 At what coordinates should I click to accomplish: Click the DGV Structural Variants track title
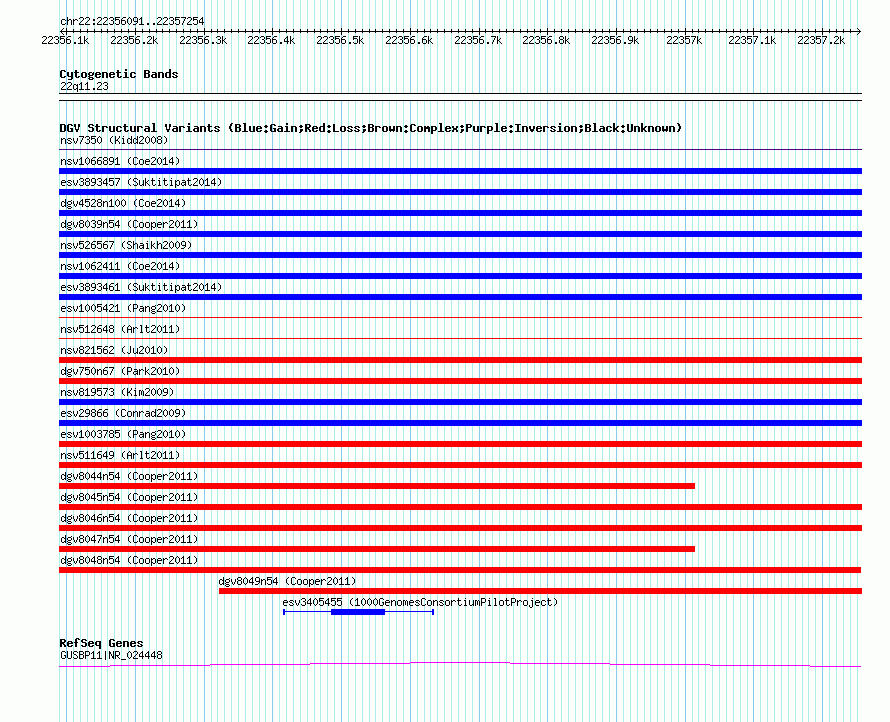coord(371,128)
